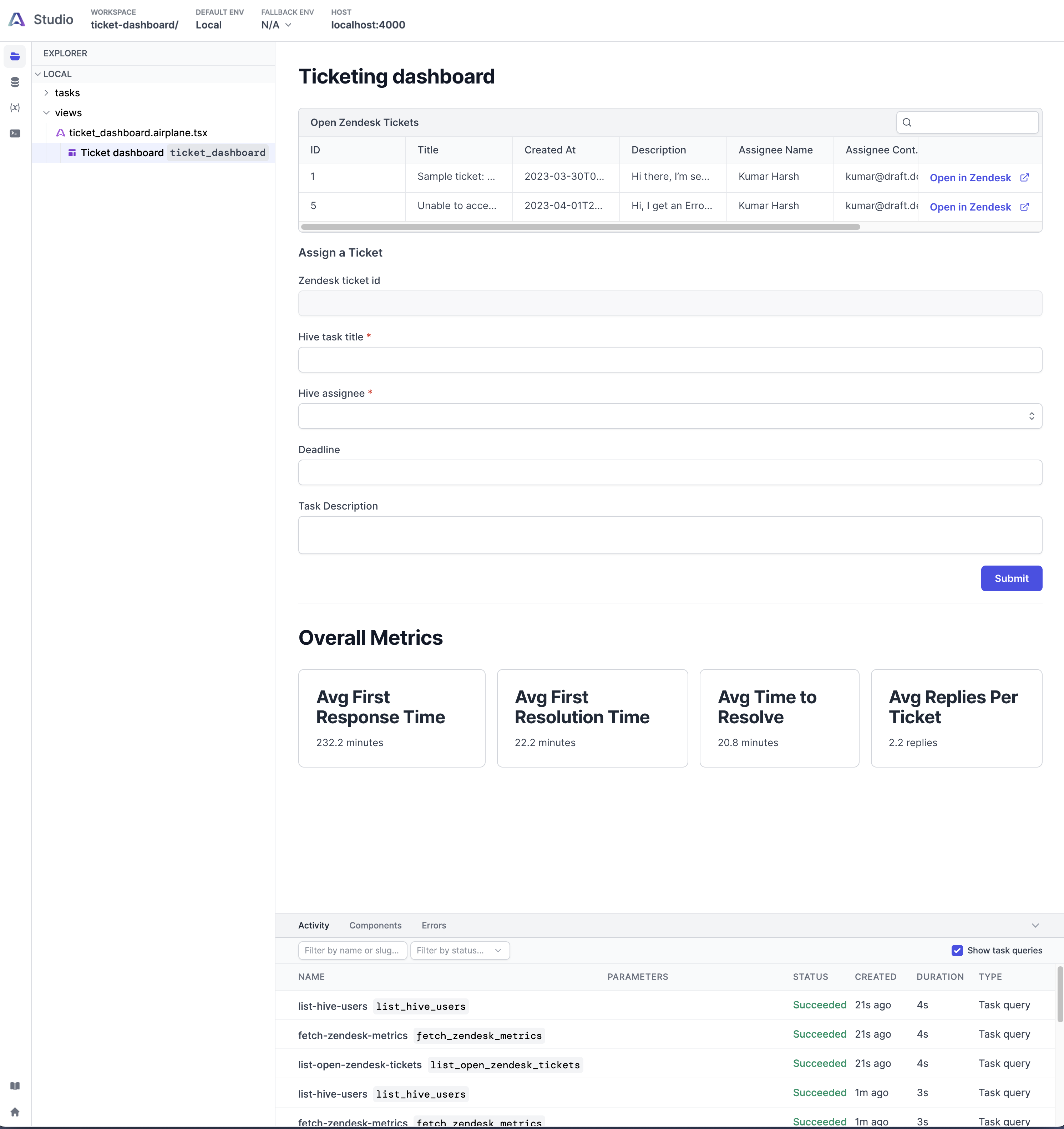Open the terminal sidebar icon

(15, 133)
